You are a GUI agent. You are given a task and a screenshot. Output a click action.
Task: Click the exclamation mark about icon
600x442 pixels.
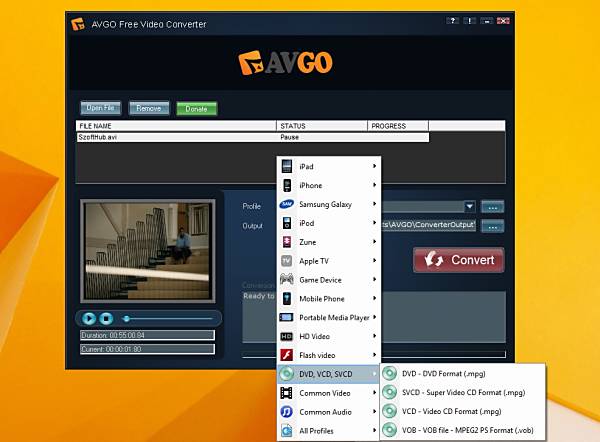pos(470,21)
